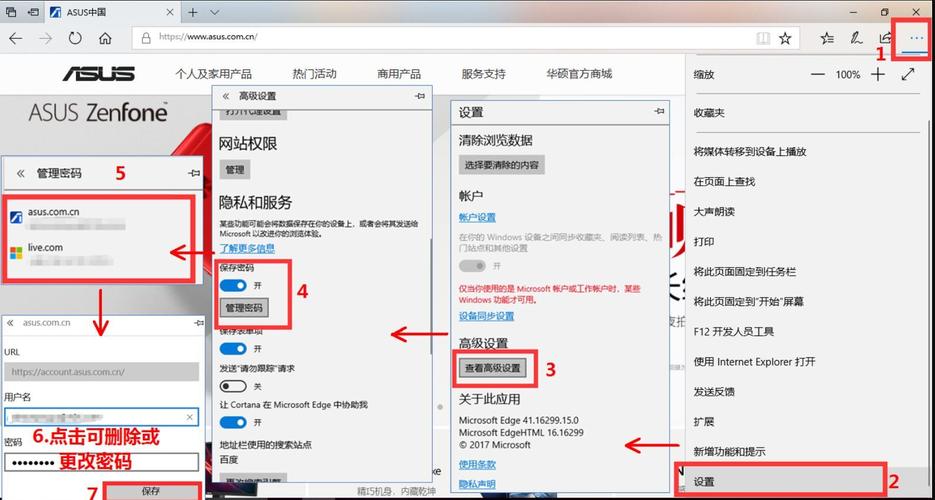
Task: Click the 查看高级设置 button
Action: [x=493, y=368]
